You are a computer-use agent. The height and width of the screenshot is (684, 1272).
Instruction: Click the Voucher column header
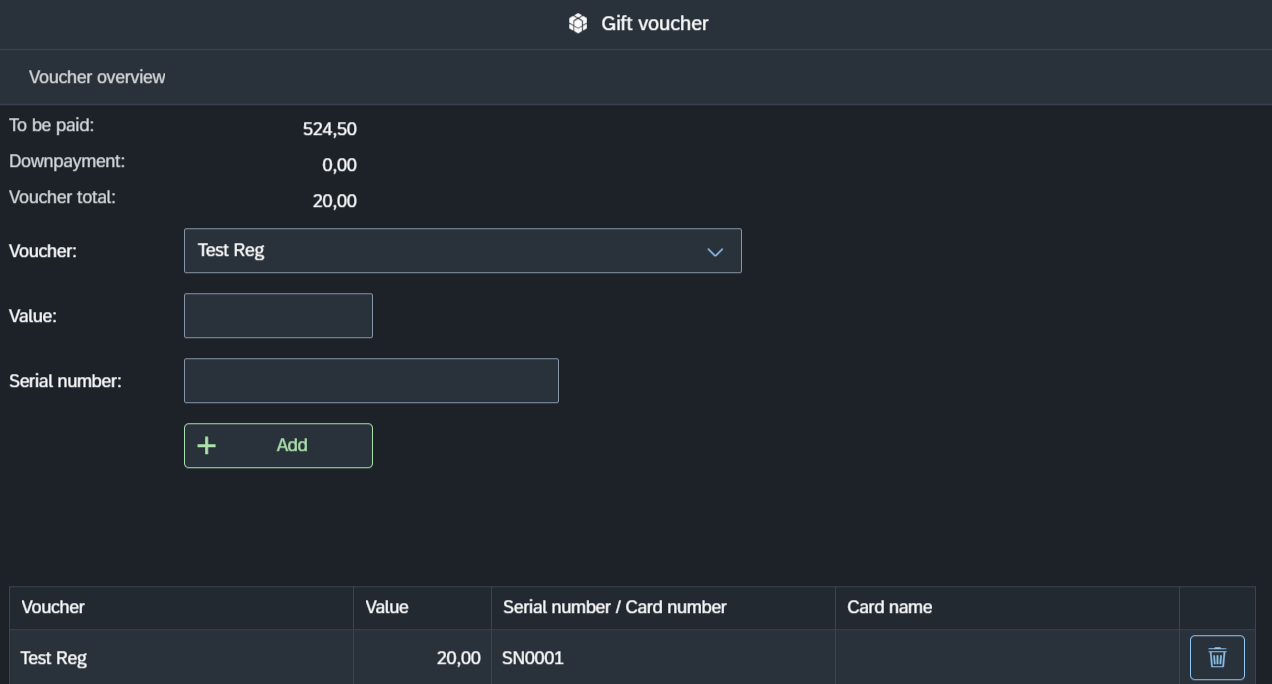pos(53,607)
